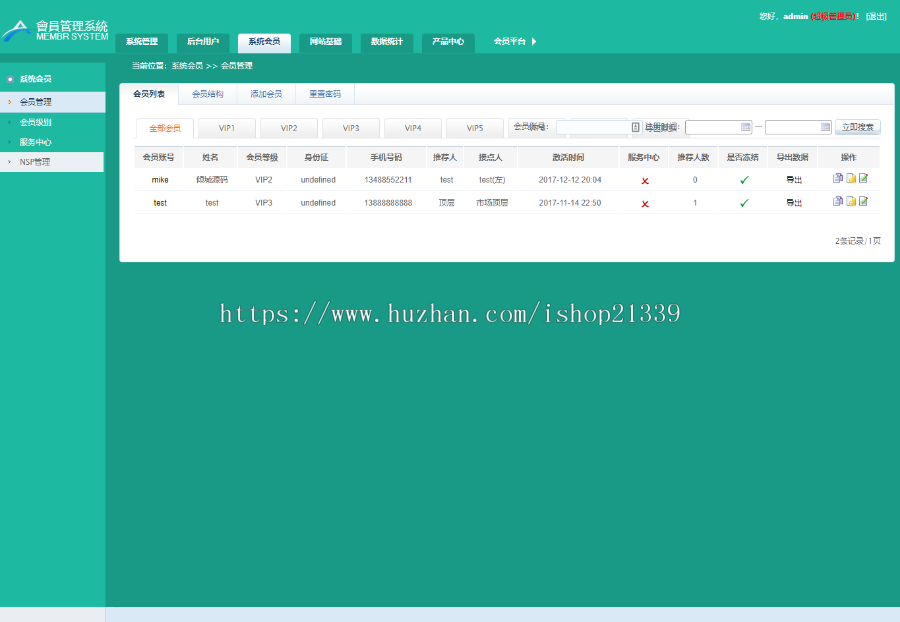Click phone number 13888888888
Screen dimensions: 900x622
pos(388,203)
